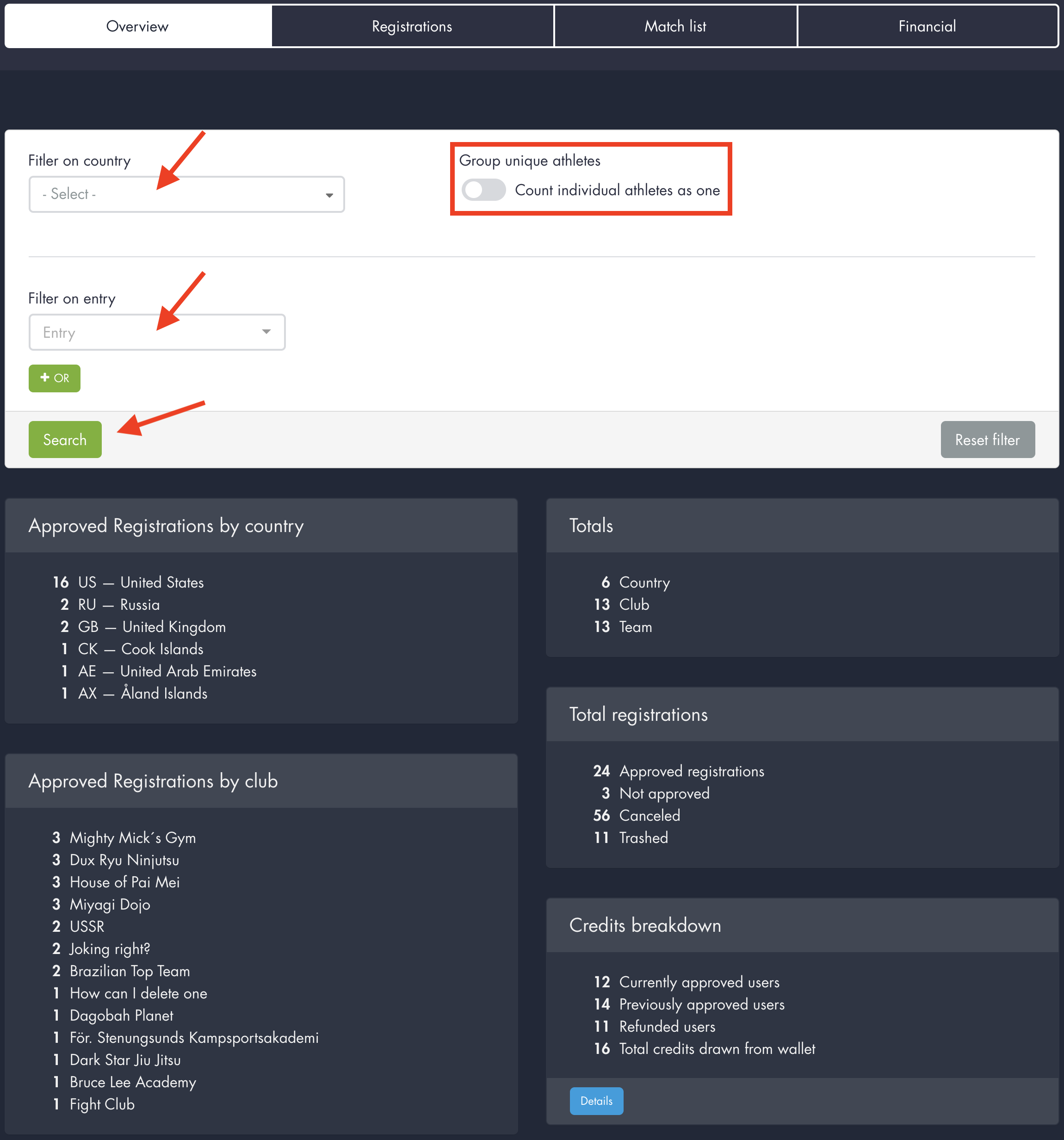The width and height of the screenshot is (1064, 1140).
Task: Click the Reset filter button
Action: click(x=987, y=440)
